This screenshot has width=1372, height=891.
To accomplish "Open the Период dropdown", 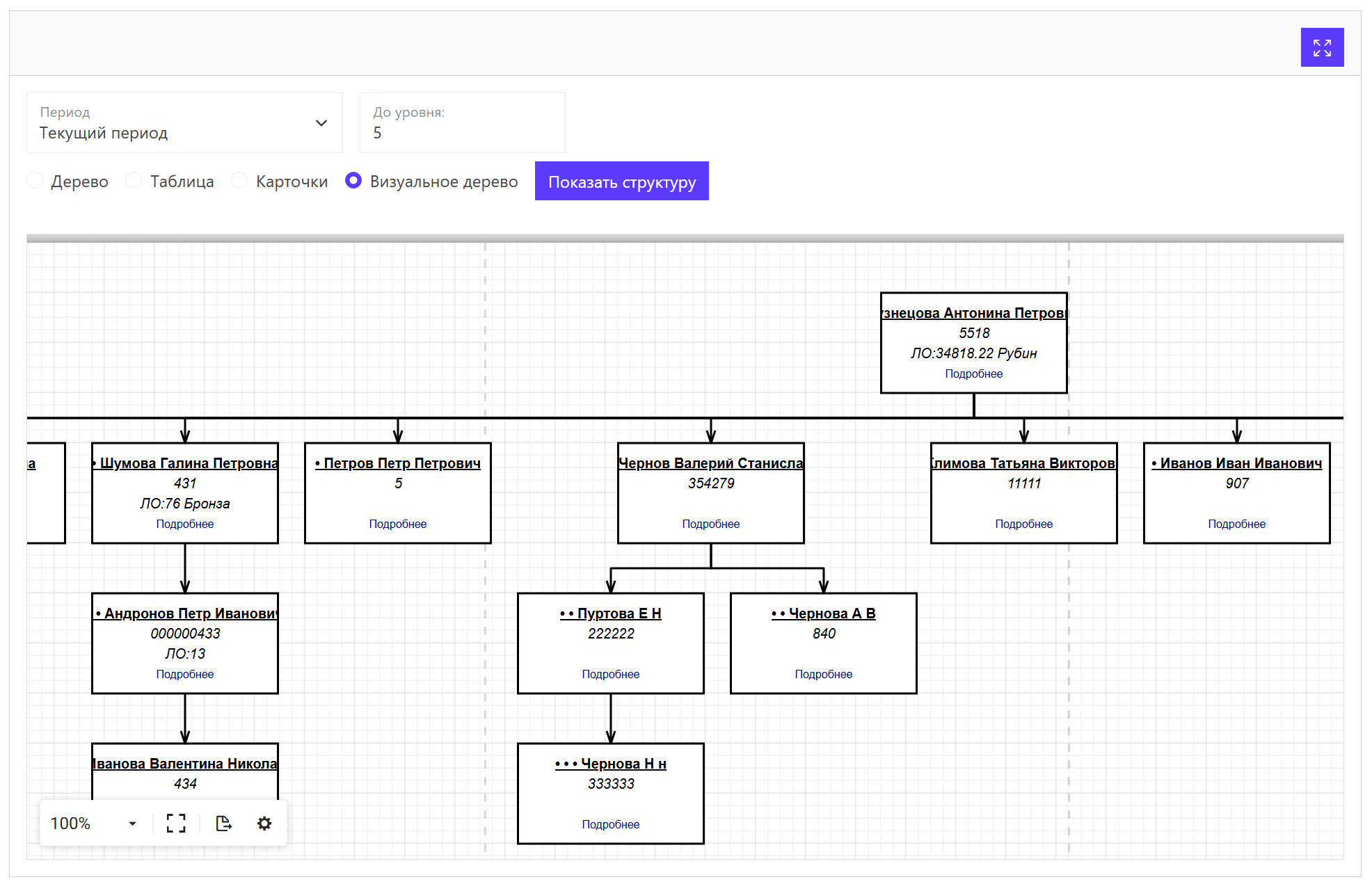I will pos(184,123).
